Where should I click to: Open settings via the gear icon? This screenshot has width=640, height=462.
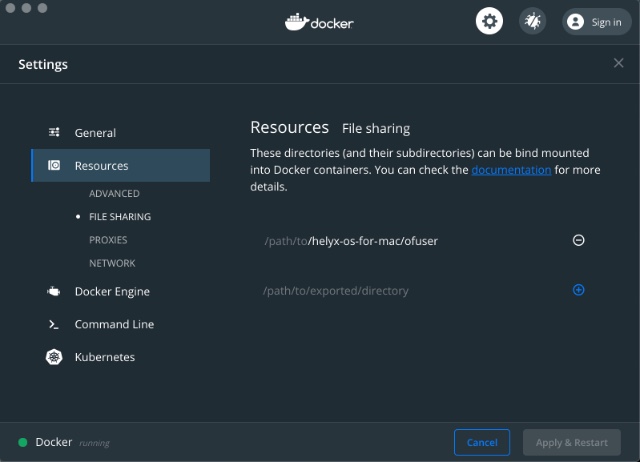click(489, 21)
